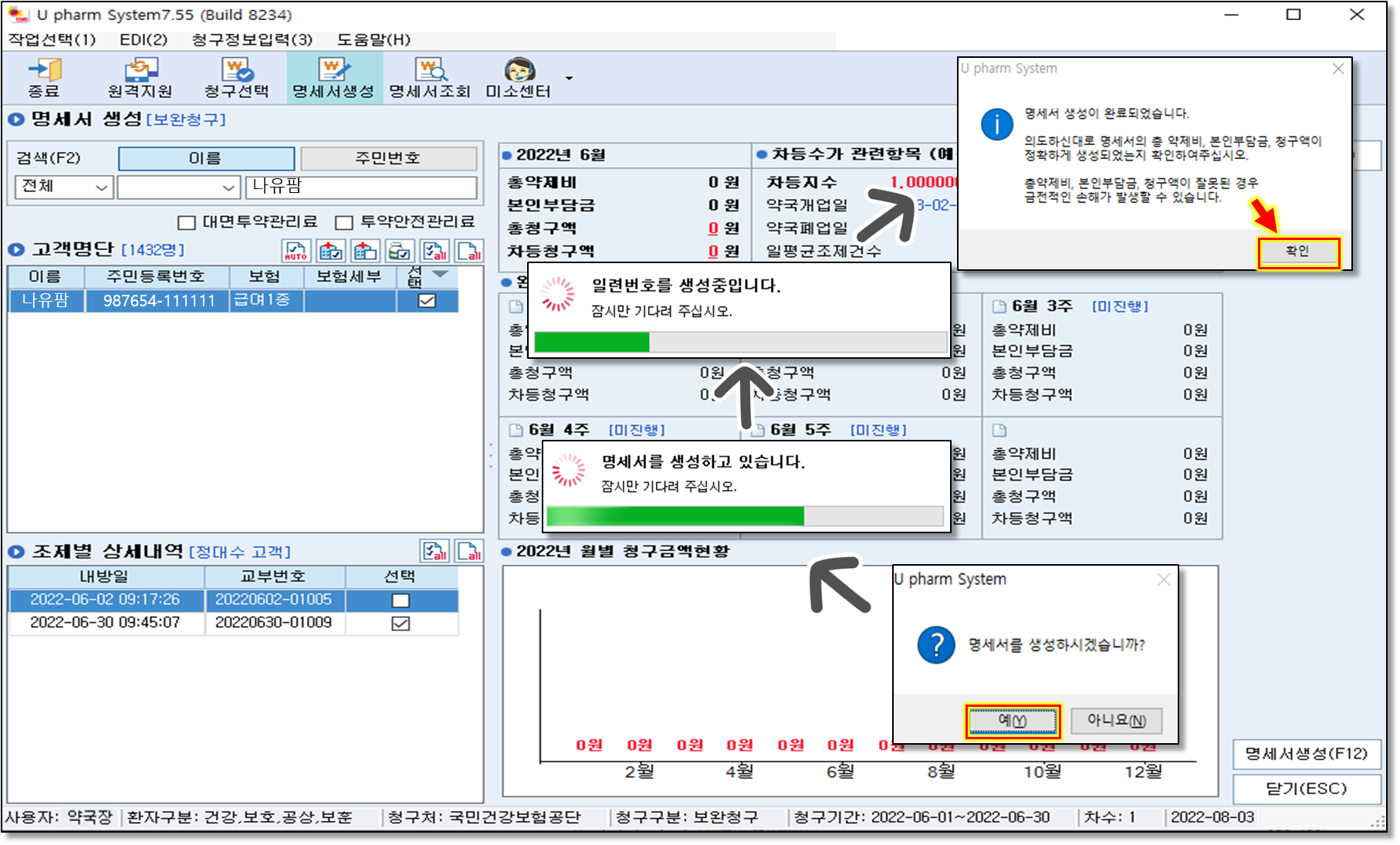Image resolution: width=1400 pixels, height=845 pixels.
Task: Open the 미소센터 support center
Action: (519, 77)
